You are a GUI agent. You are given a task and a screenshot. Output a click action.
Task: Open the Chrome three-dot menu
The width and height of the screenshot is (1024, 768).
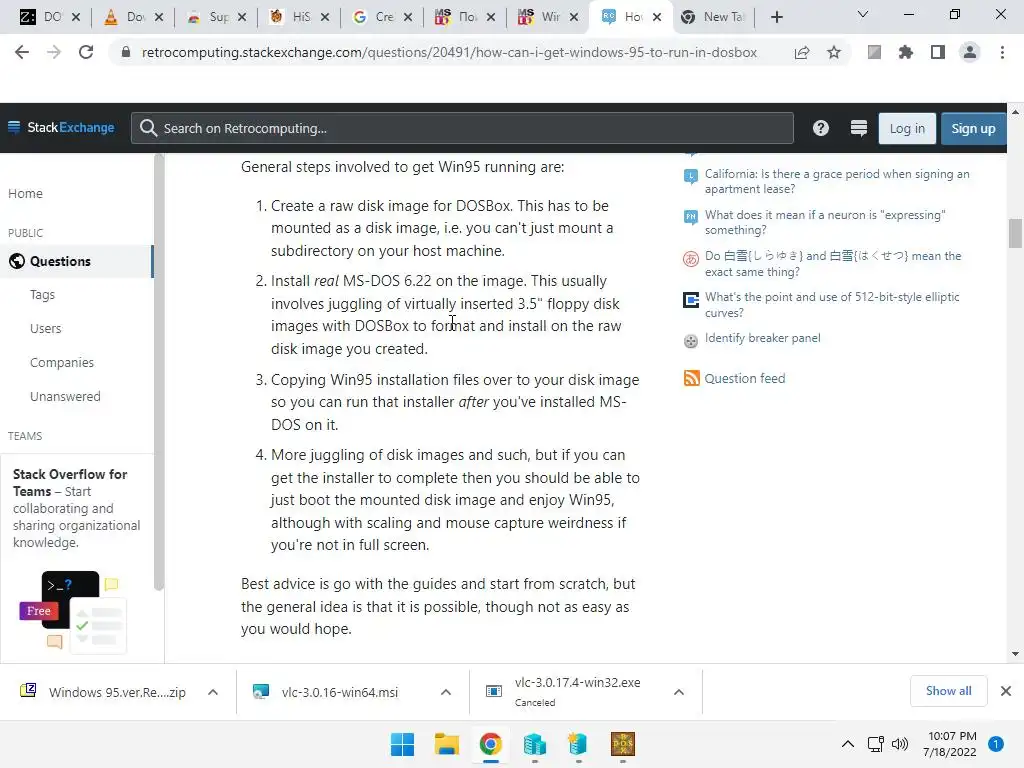[1002, 52]
